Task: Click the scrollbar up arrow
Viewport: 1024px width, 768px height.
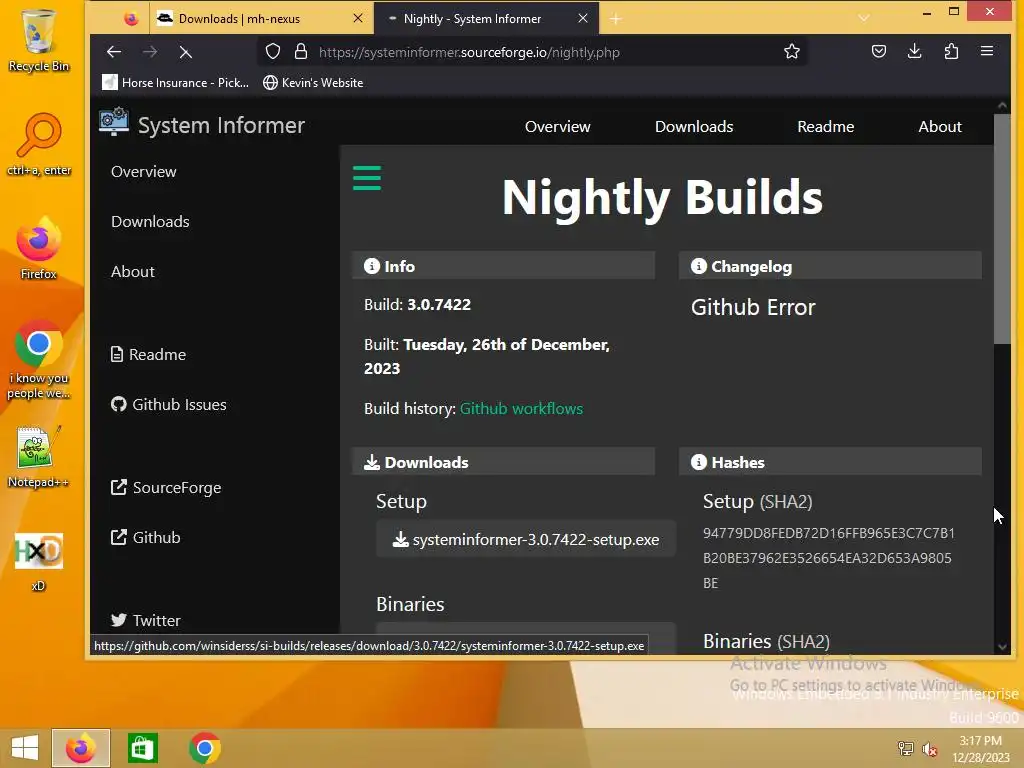Action: tap(1002, 106)
